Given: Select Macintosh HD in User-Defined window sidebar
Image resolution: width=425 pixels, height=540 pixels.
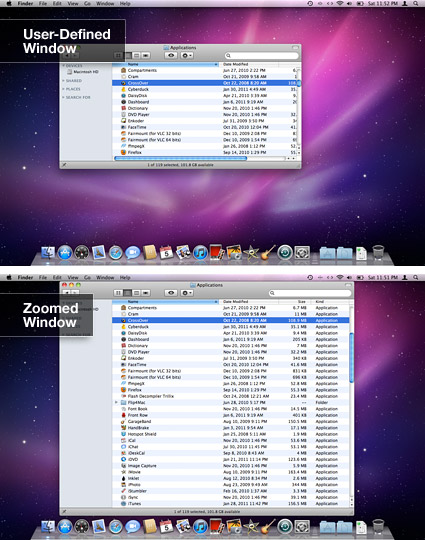Looking at the screenshot, I should [83, 72].
